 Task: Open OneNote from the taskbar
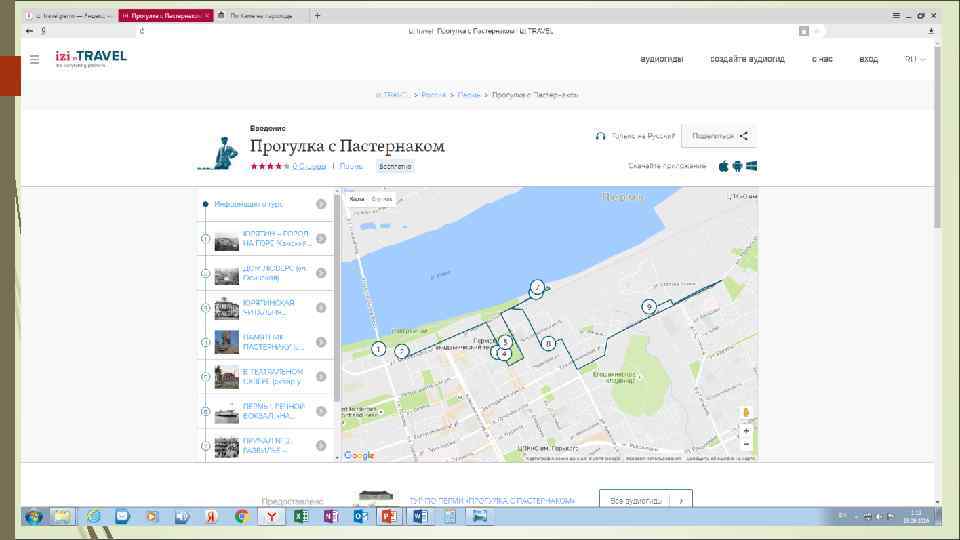(x=331, y=517)
